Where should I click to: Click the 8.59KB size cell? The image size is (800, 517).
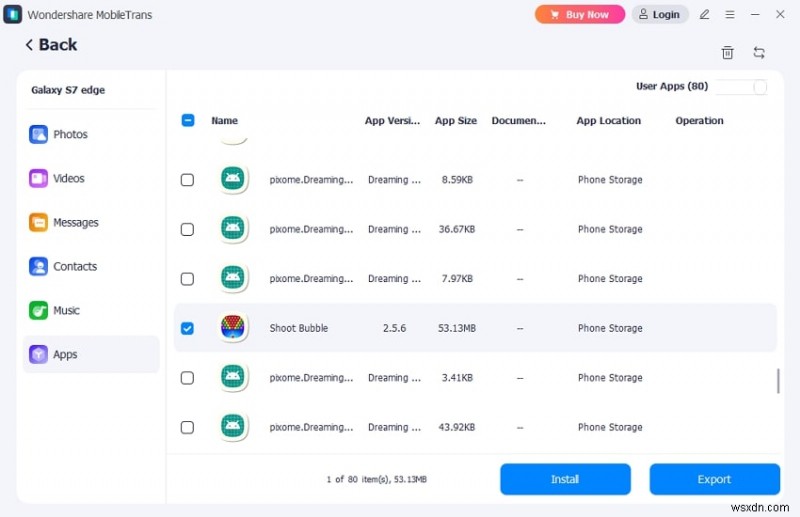(457, 180)
